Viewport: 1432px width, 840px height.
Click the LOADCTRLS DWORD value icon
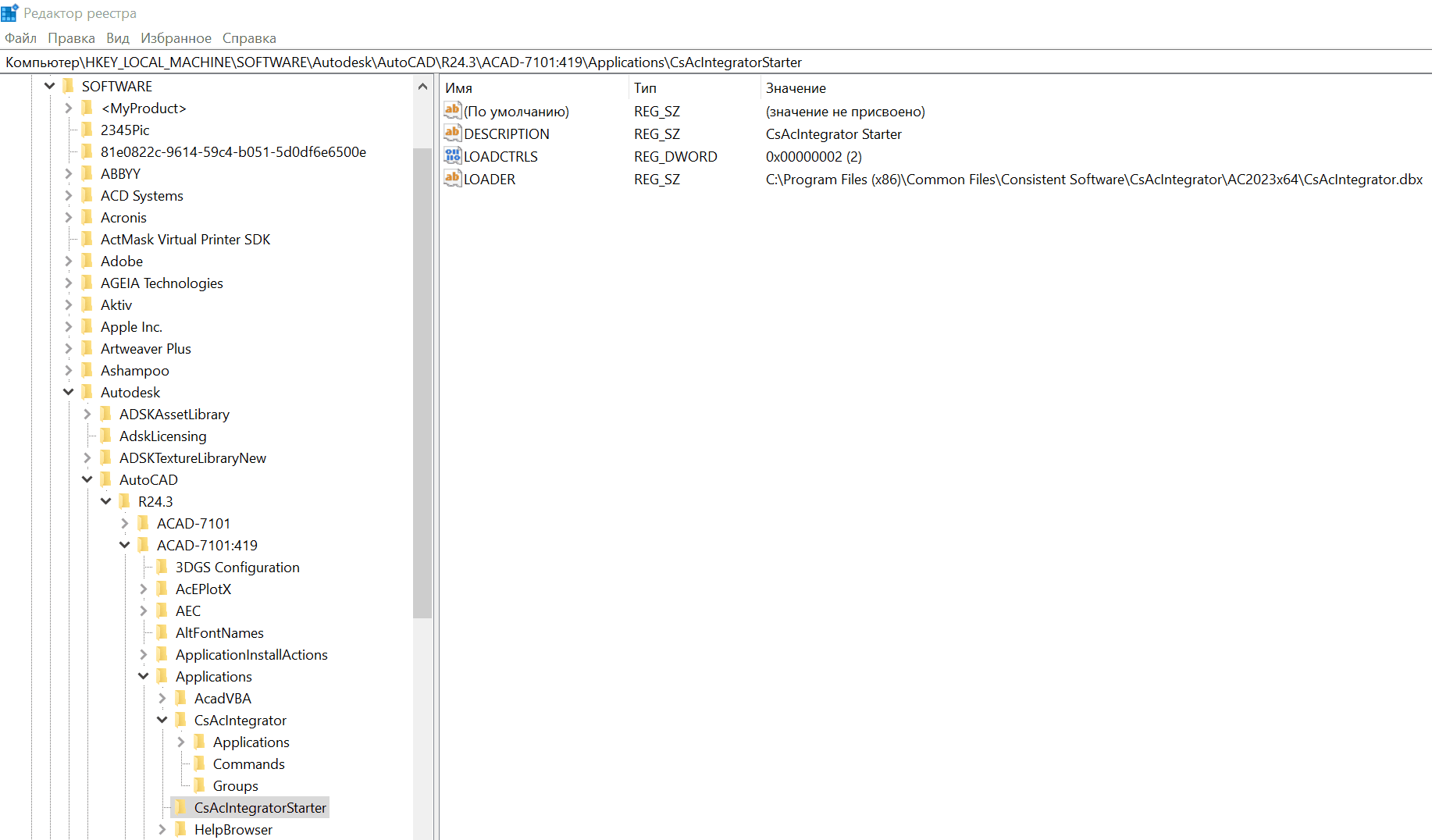[x=452, y=156]
